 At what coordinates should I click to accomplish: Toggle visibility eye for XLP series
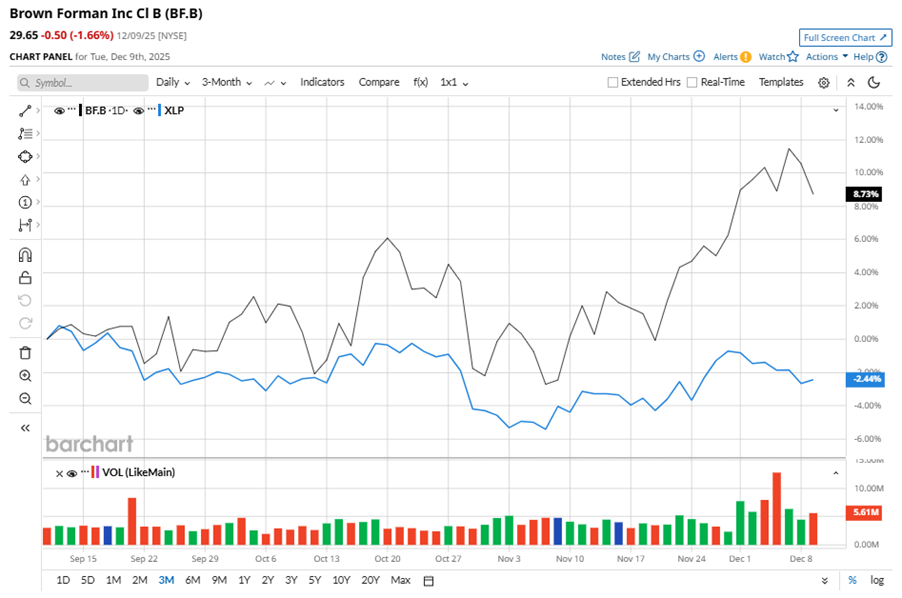pyautogui.click(x=139, y=111)
